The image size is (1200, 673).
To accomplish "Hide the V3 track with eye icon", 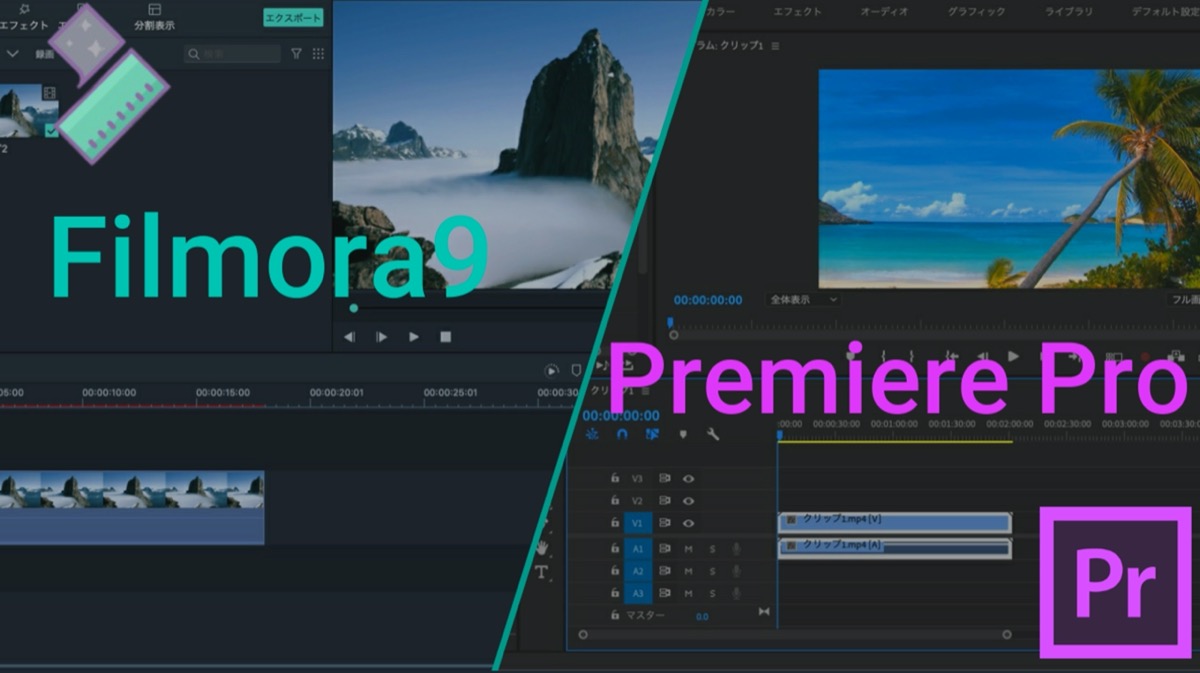I will pos(688,479).
